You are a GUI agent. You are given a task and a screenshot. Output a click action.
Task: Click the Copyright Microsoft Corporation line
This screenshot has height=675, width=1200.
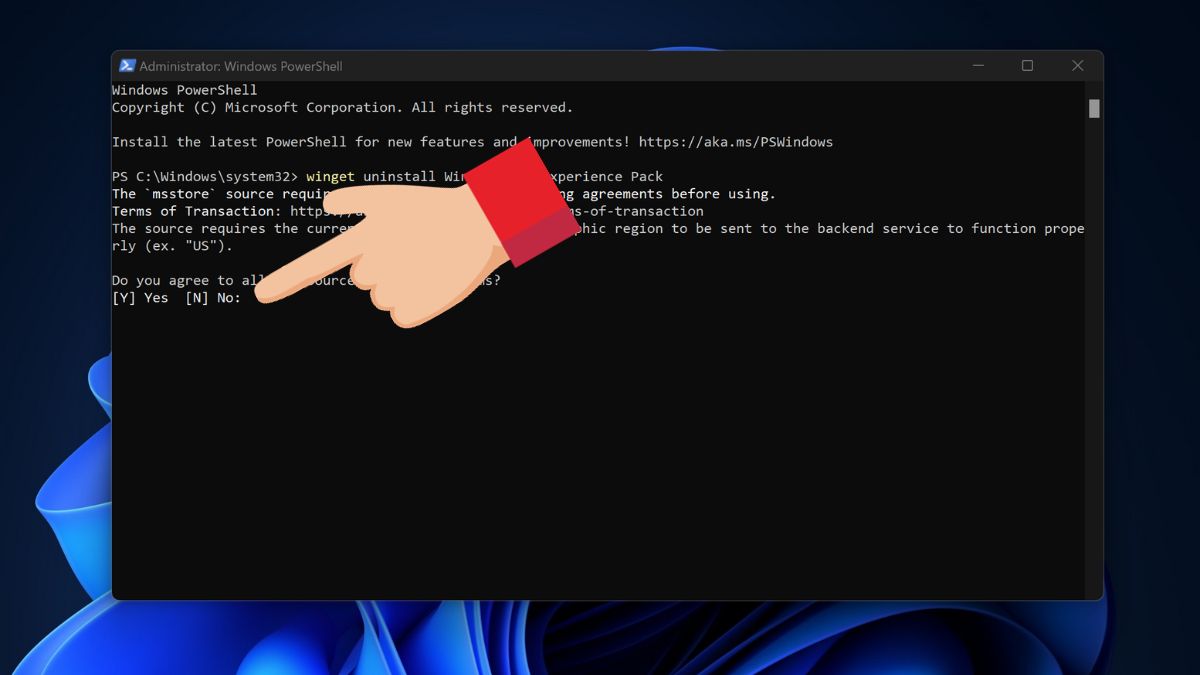342,108
